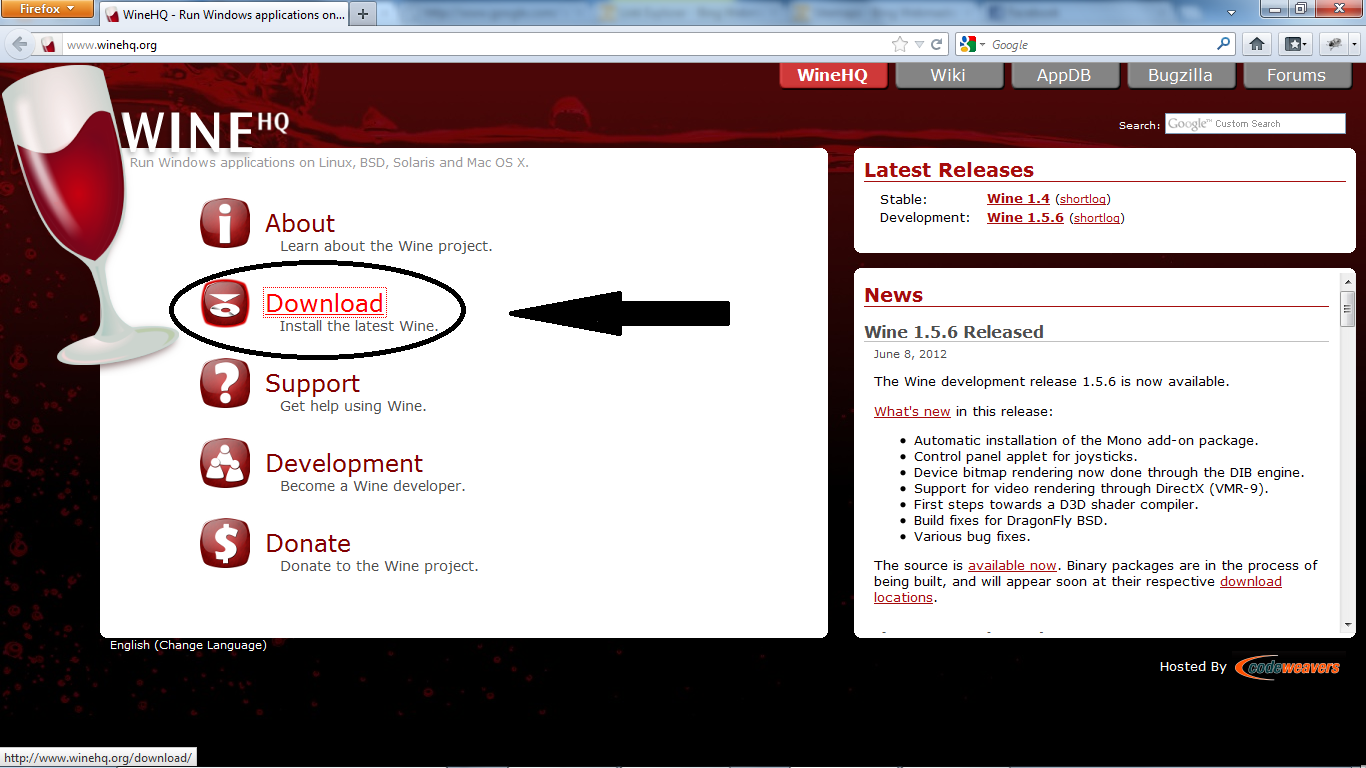
Task: Open the address bar history dropdown arrow
Action: [919, 44]
